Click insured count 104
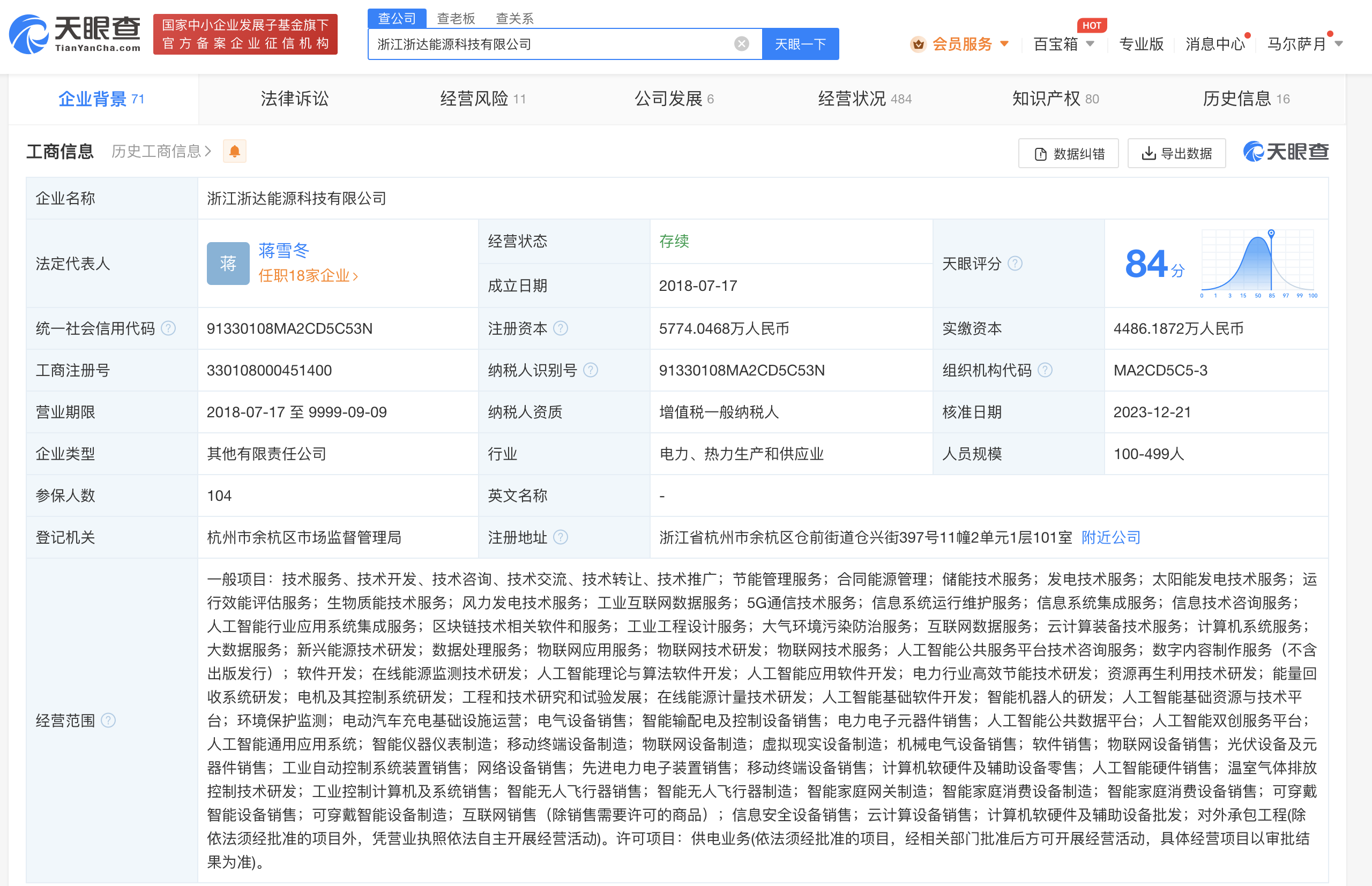The width and height of the screenshot is (1372, 886). (x=219, y=496)
